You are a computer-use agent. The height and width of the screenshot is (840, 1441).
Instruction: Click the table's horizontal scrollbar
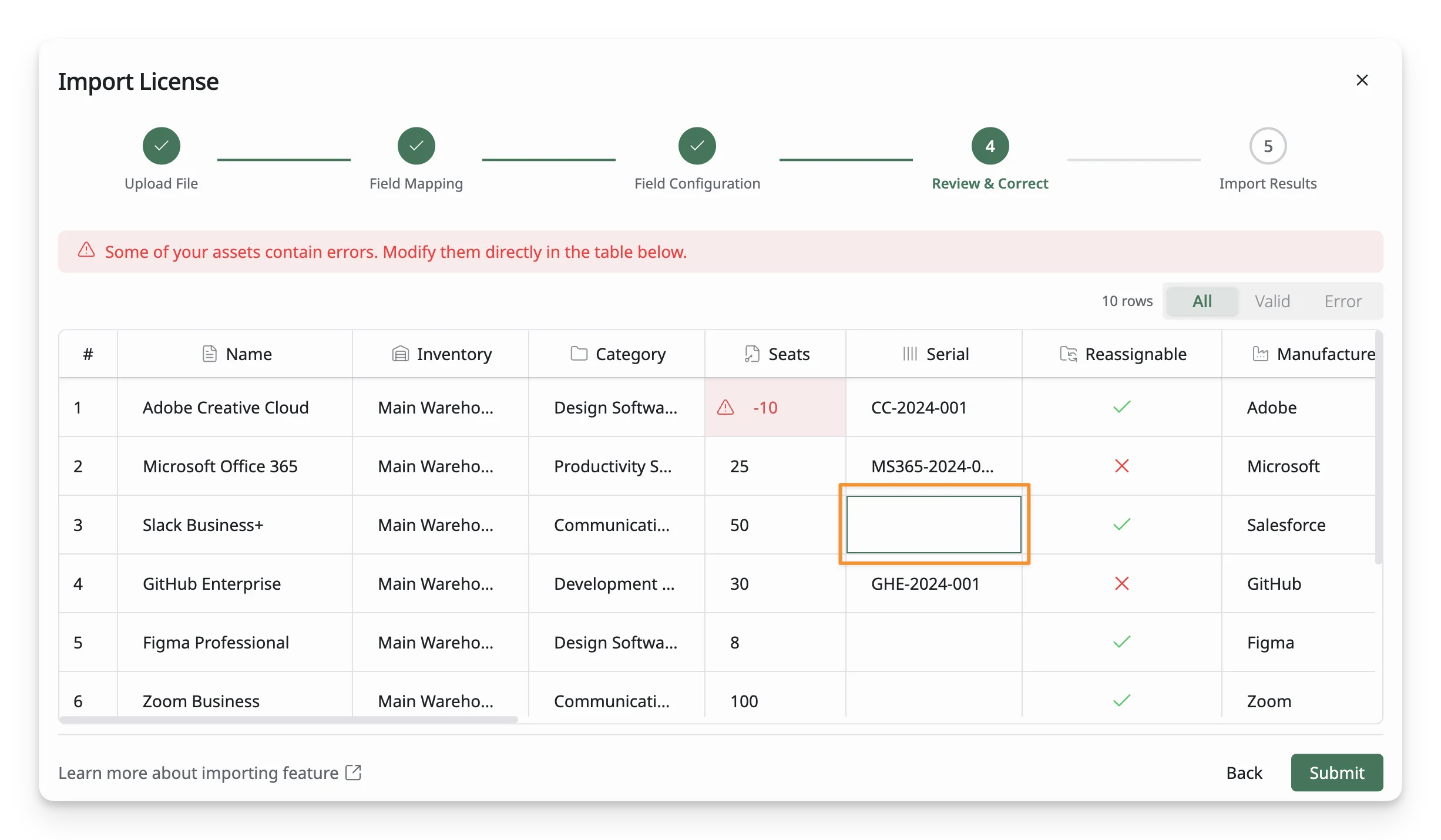[x=288, y=719]
